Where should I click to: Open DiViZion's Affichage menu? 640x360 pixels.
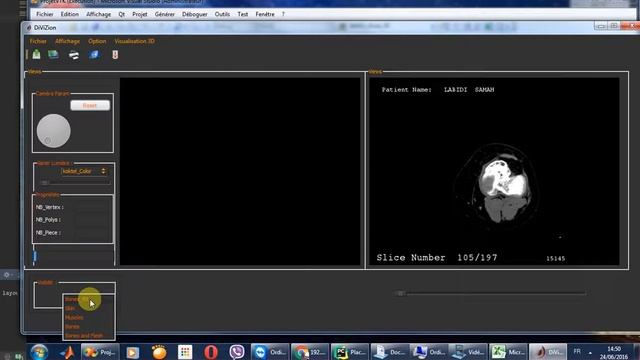67,41
